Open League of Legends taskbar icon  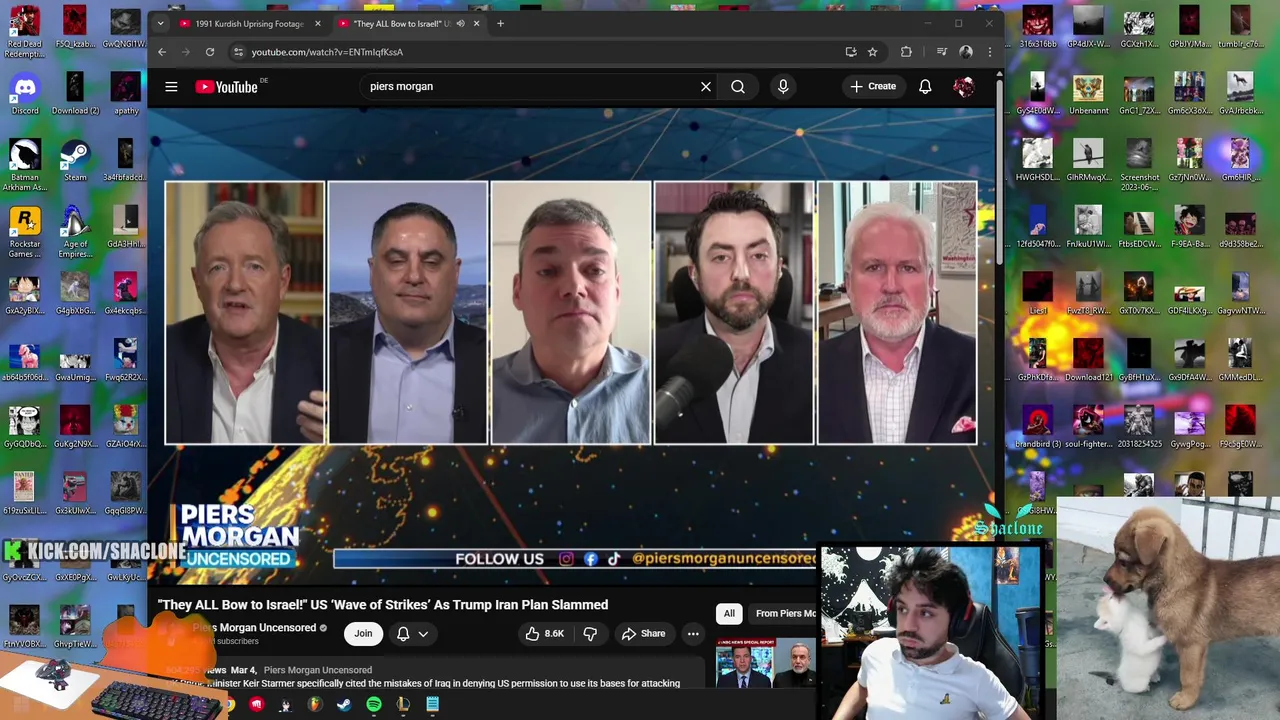[x=403, y=705]
